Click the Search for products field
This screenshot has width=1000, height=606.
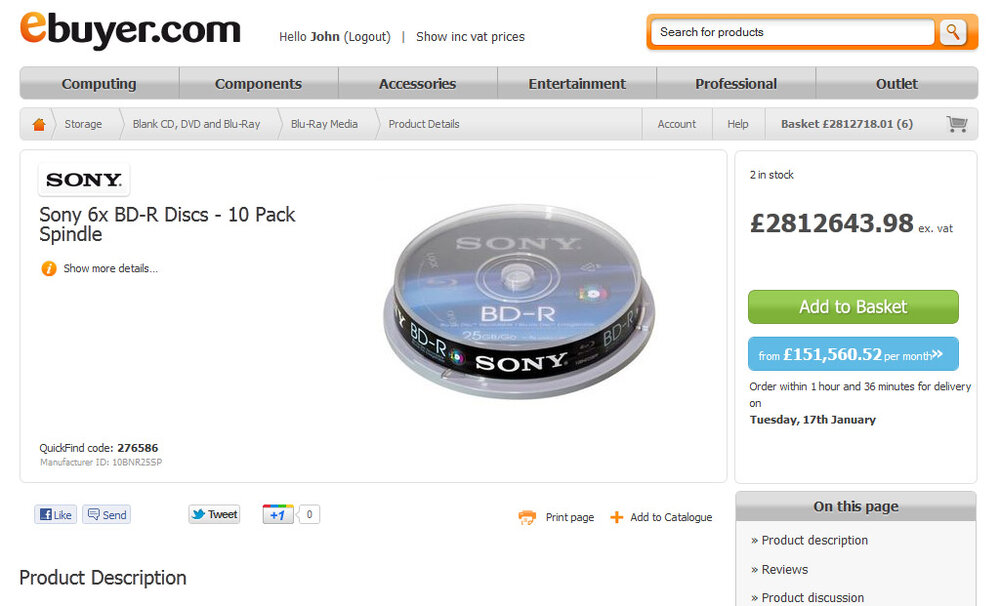pyautogui.click(x=793, y=32)
